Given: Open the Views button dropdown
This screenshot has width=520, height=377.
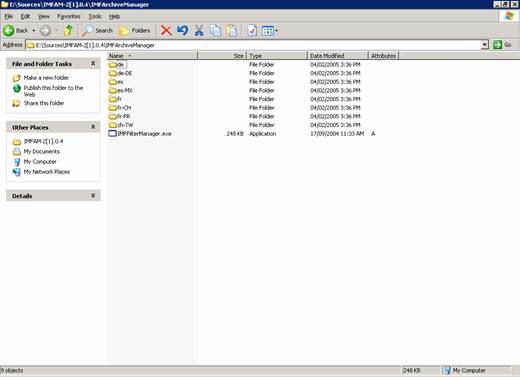Looking at the screenshot, I should (270, 31).
